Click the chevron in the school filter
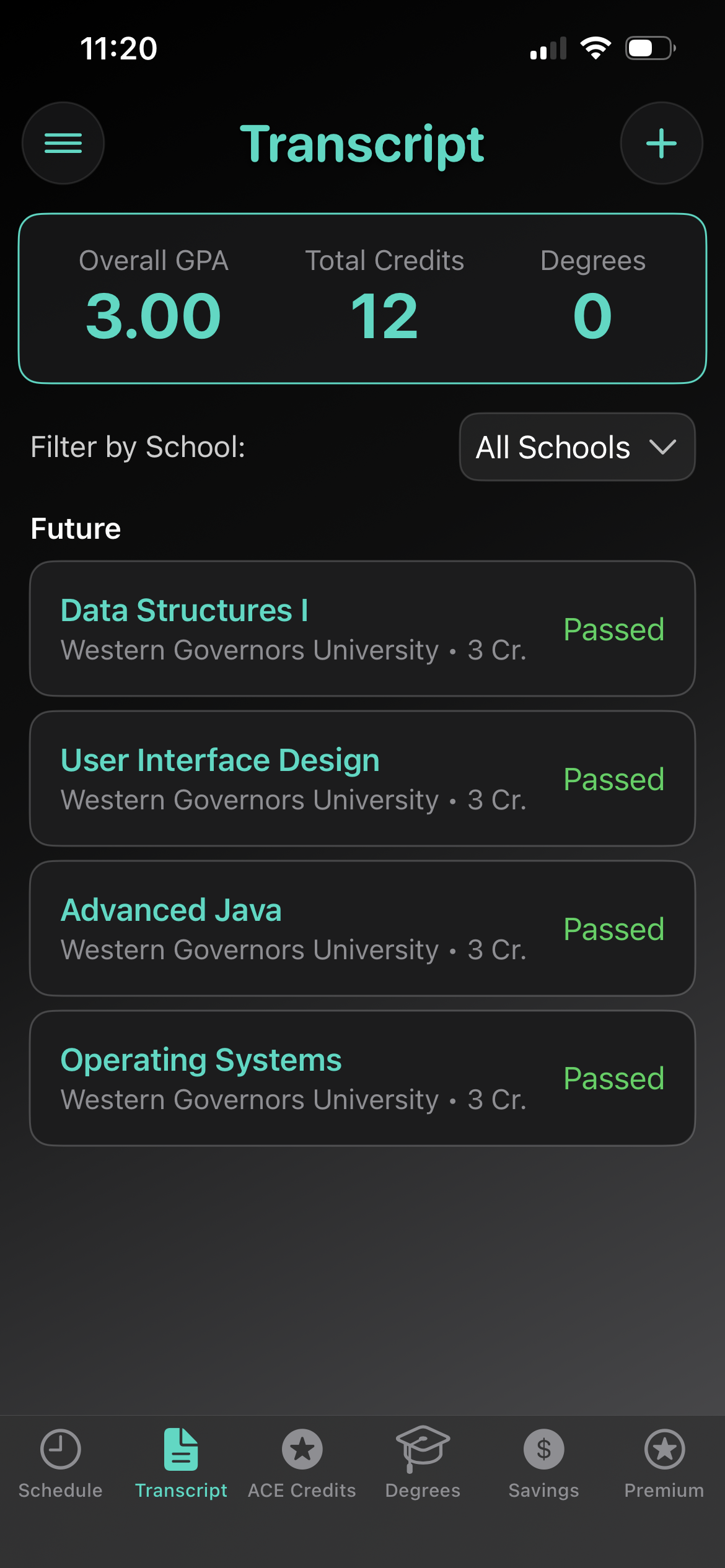This screenshot has width=725, height=1568. click(662, 447)
